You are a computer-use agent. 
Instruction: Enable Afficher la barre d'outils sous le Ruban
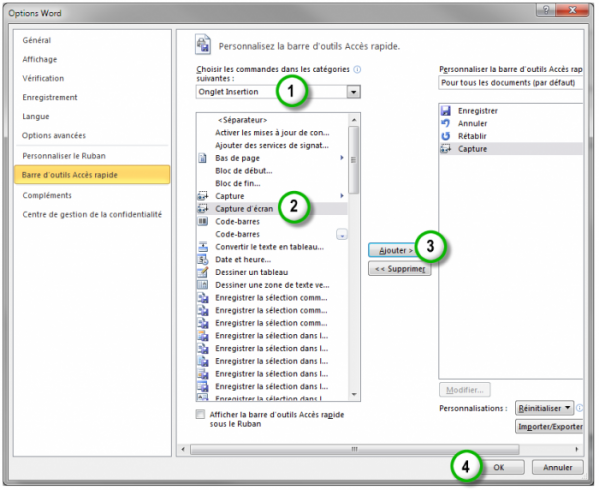pyautogui.click(x=200, y=414)
